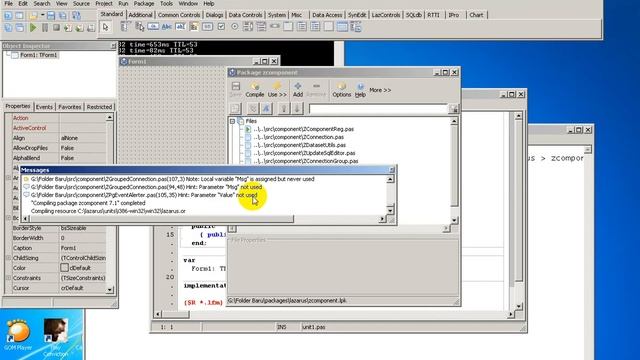
Task: Pick the TRadioButton component icon
Action: pyautogui.click(x=235, y=27)
